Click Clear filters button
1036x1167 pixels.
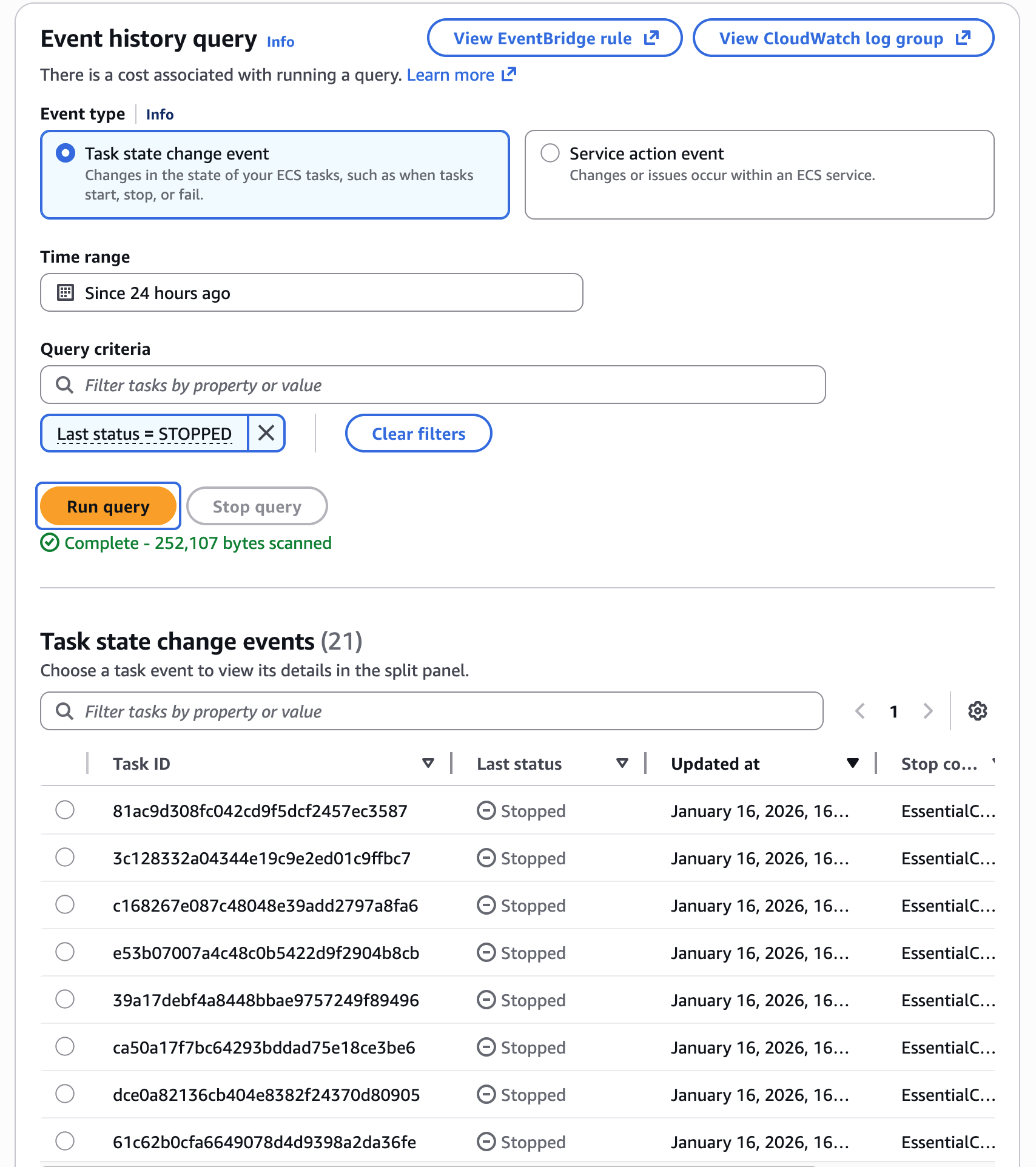coord(419,433)
